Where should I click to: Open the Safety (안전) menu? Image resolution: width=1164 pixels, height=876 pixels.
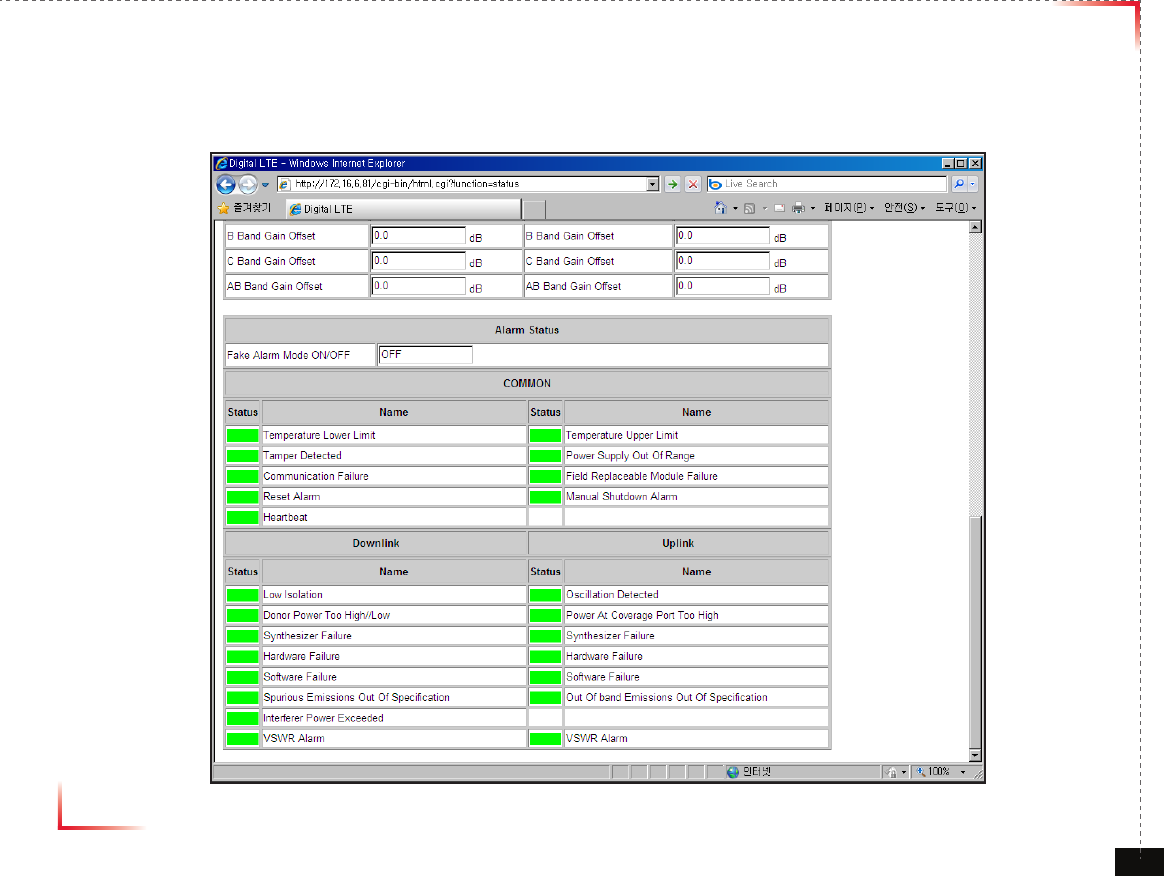click(904, 209)
